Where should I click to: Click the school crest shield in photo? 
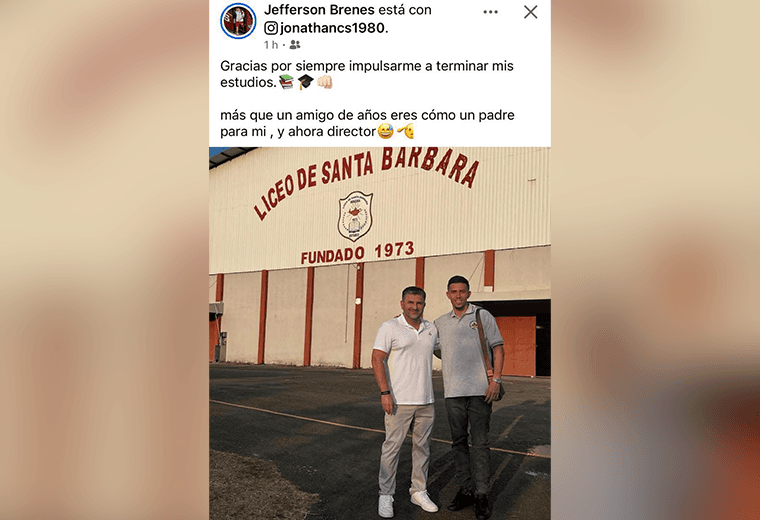pos(355,216)
